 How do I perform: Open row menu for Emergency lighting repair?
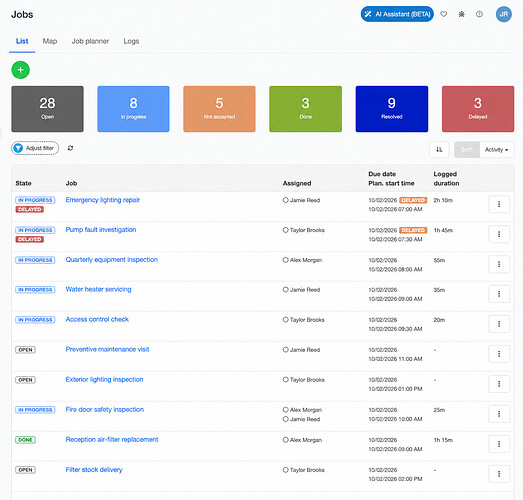499,204
